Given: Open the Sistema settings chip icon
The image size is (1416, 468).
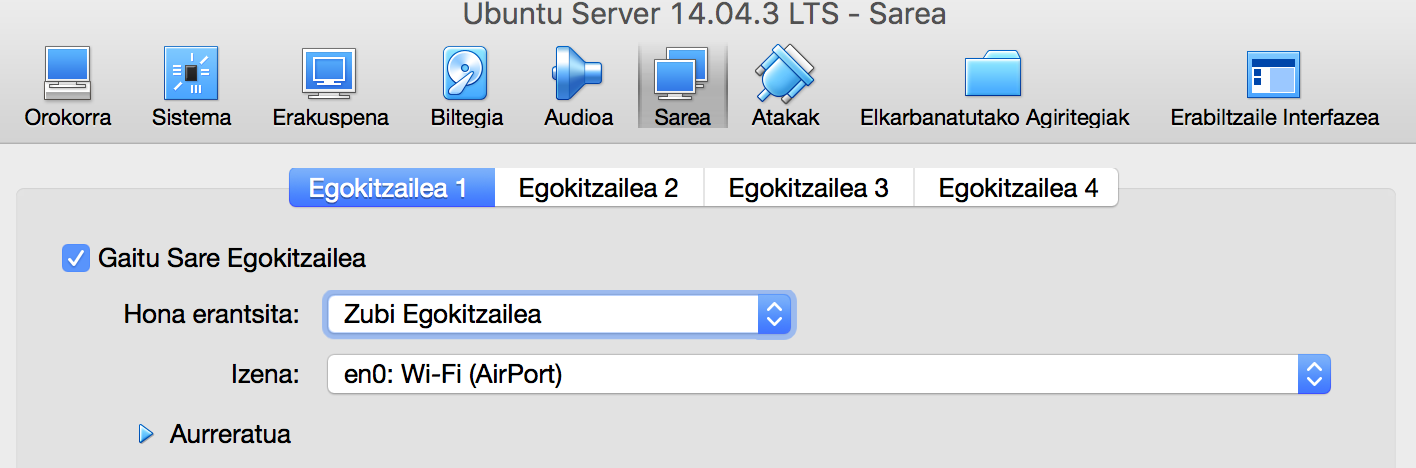Looking at the screenshot, I should pos(191,75).
